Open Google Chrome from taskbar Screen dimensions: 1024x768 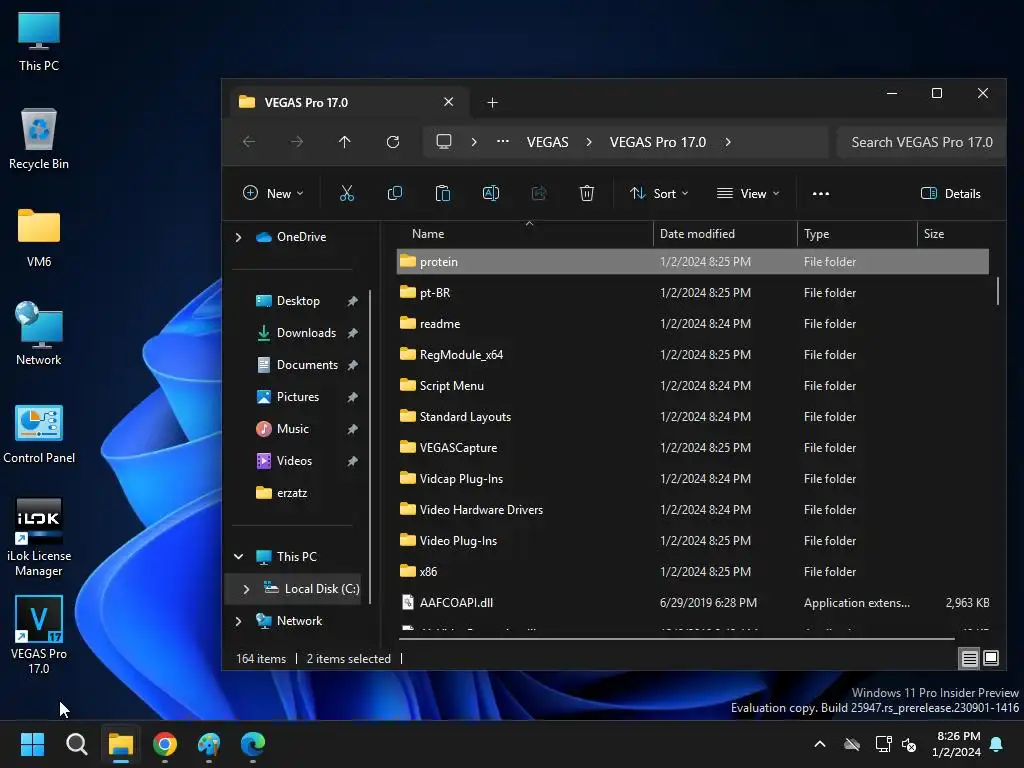tap(165, 744)
